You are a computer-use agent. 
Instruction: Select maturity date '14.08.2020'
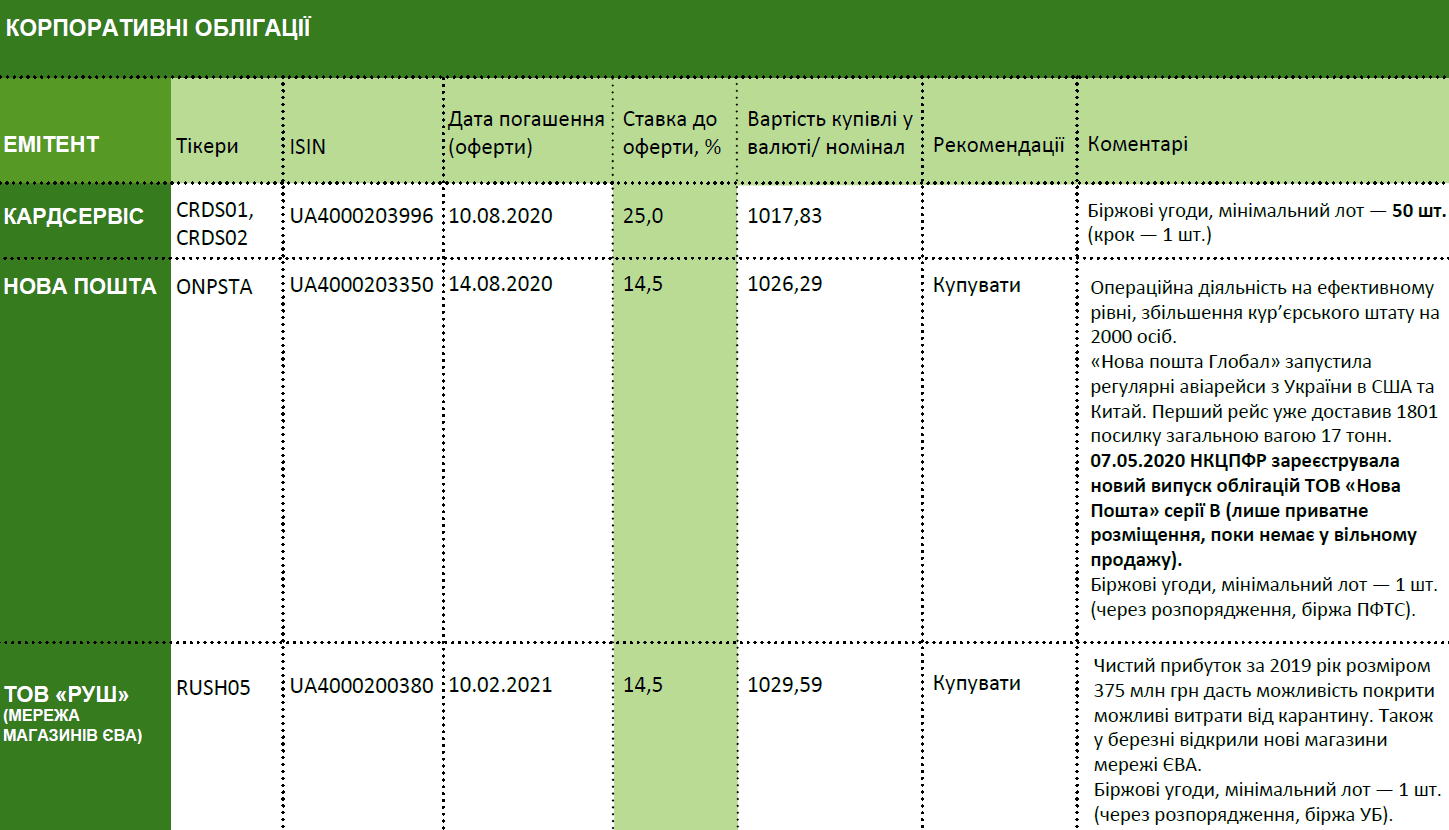tap(500, 285)
